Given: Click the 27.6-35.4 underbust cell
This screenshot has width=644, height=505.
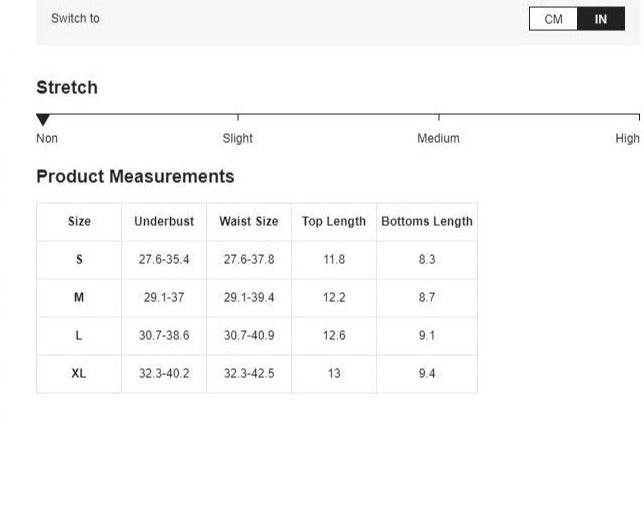Looking at the screenshot, I should (x=164, y=259).
